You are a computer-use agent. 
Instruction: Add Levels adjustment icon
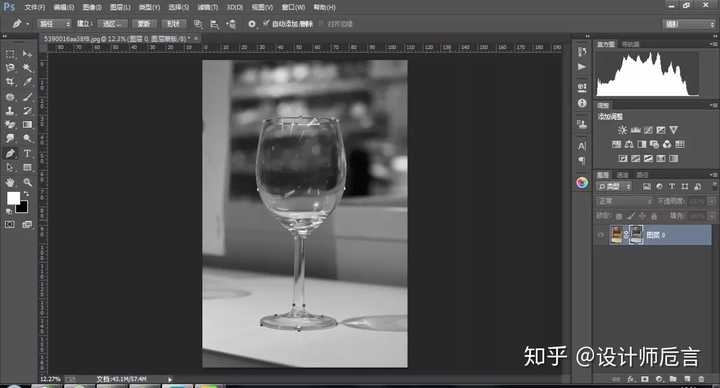636,130
